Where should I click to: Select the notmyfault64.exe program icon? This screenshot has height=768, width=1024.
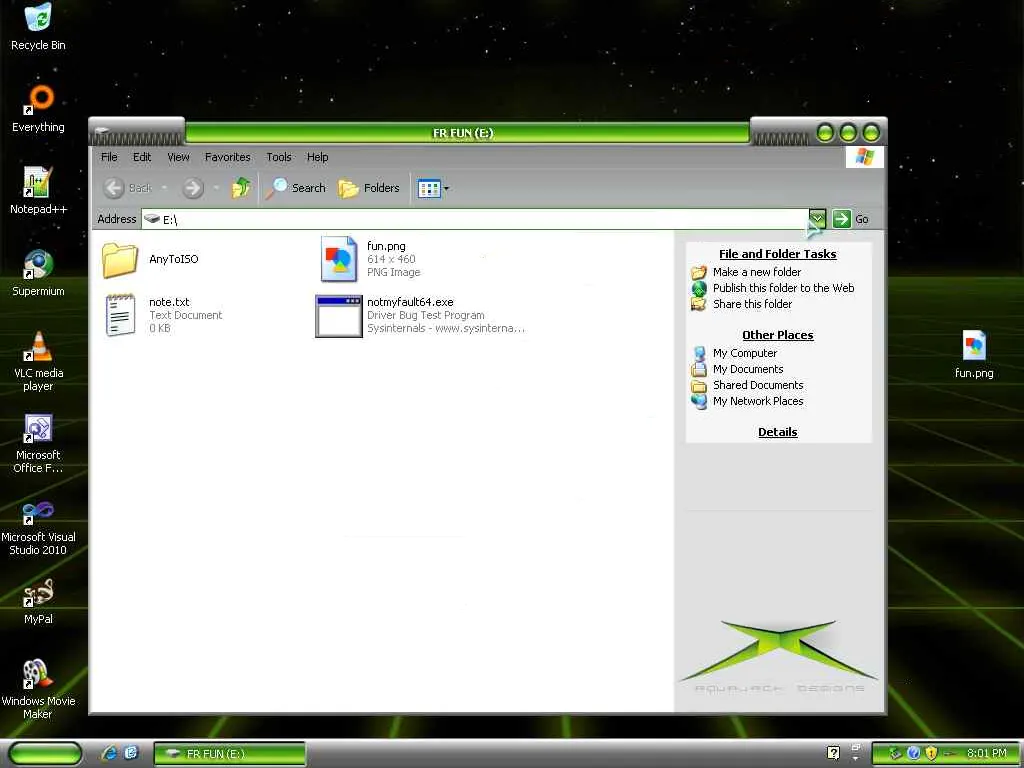[x=338, y=316]
